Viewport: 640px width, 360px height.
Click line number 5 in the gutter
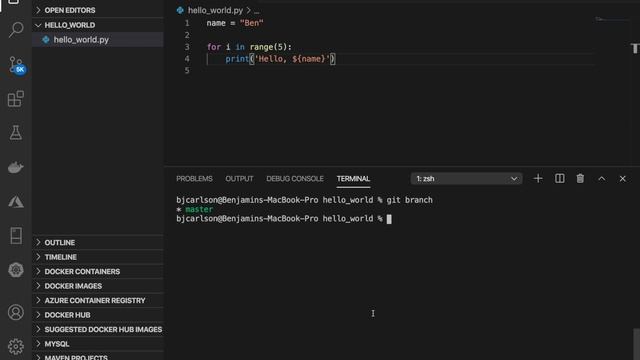[187, 71]
